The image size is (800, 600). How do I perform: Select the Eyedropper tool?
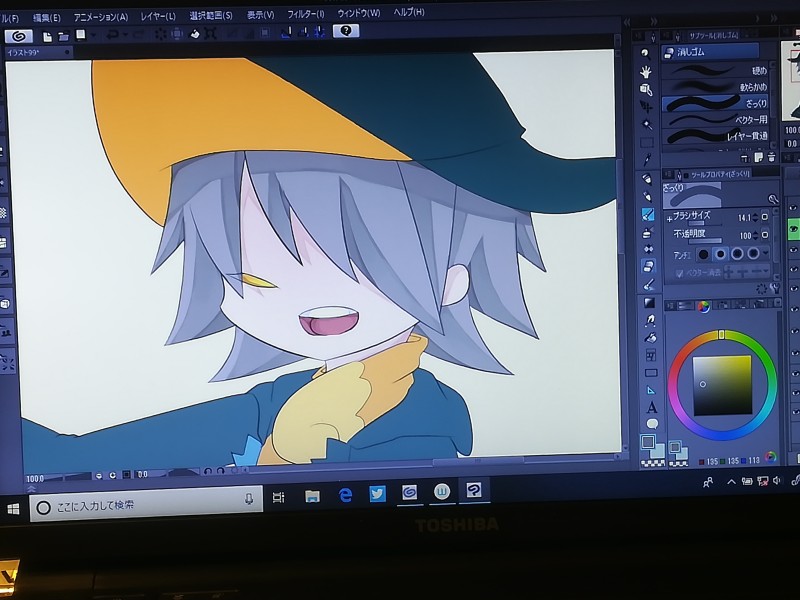pos(646,160)
